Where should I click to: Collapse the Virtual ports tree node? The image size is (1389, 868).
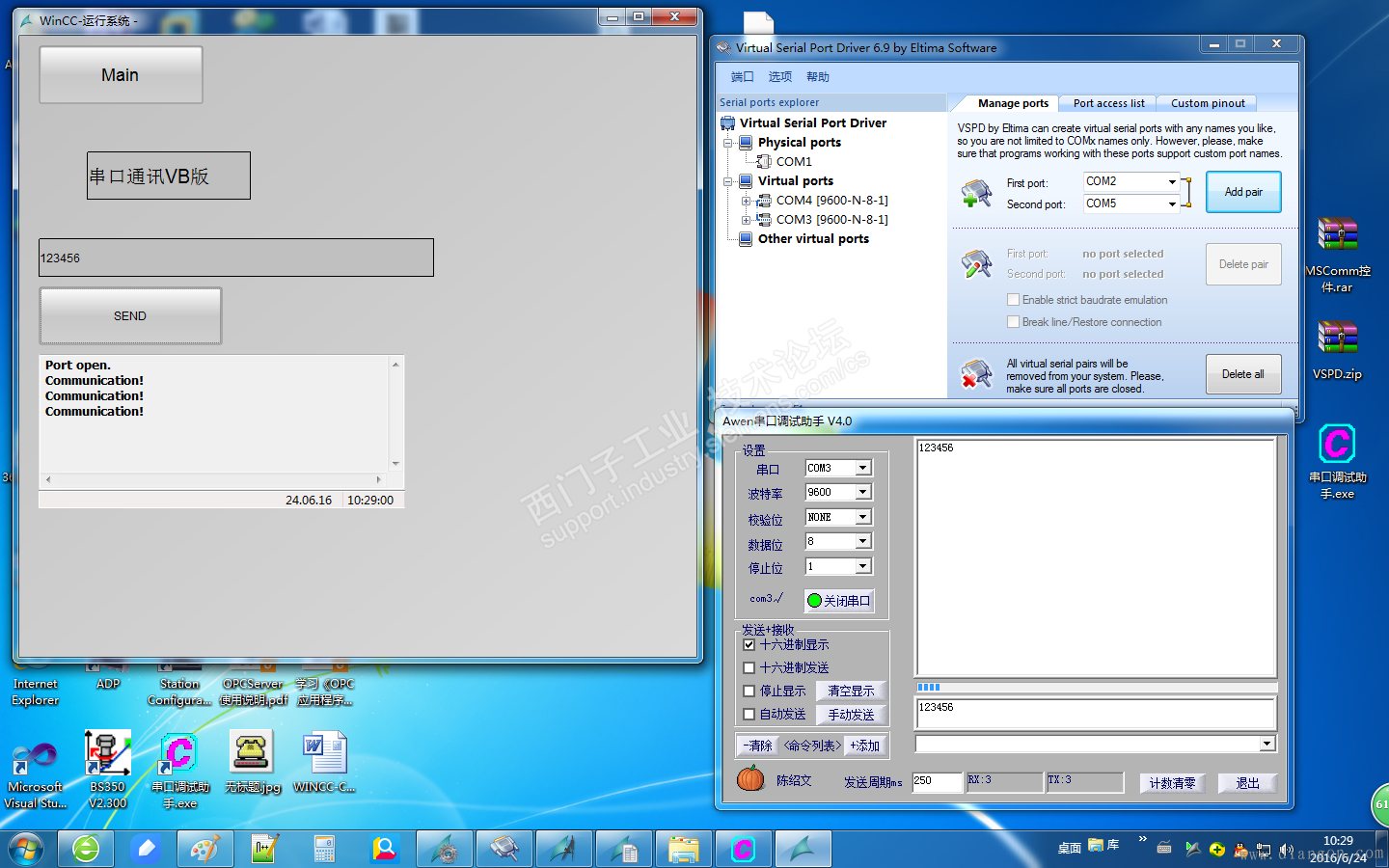click(x=728, y=181)
